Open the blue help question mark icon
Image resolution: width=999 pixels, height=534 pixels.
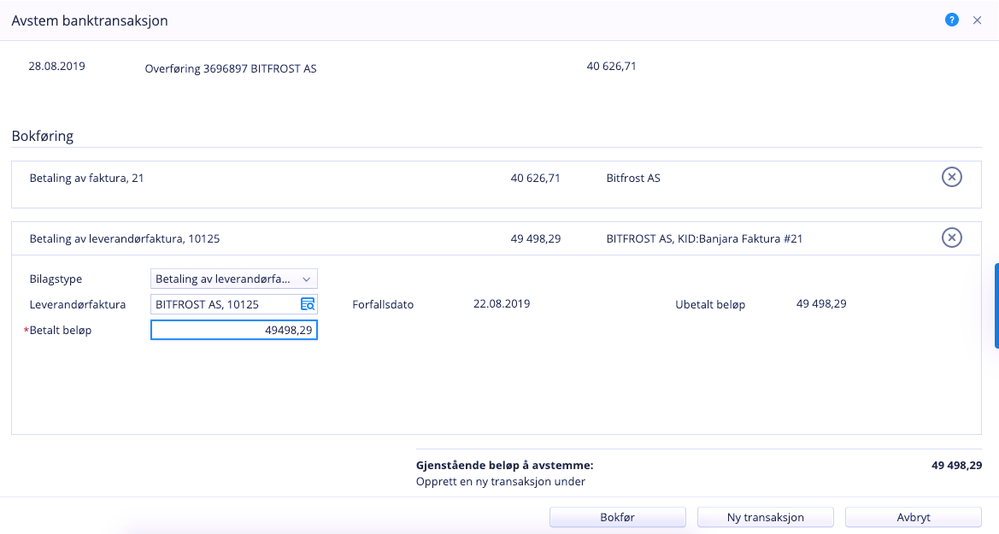[x=951, y=20]
